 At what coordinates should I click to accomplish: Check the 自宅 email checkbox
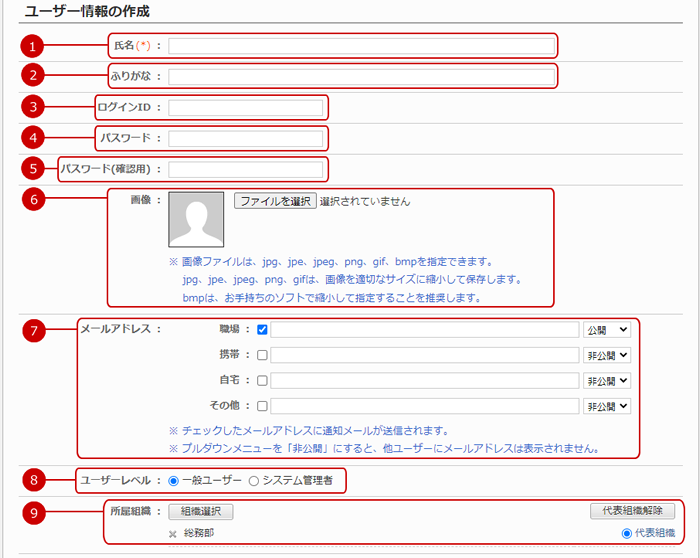pos(262,381)
